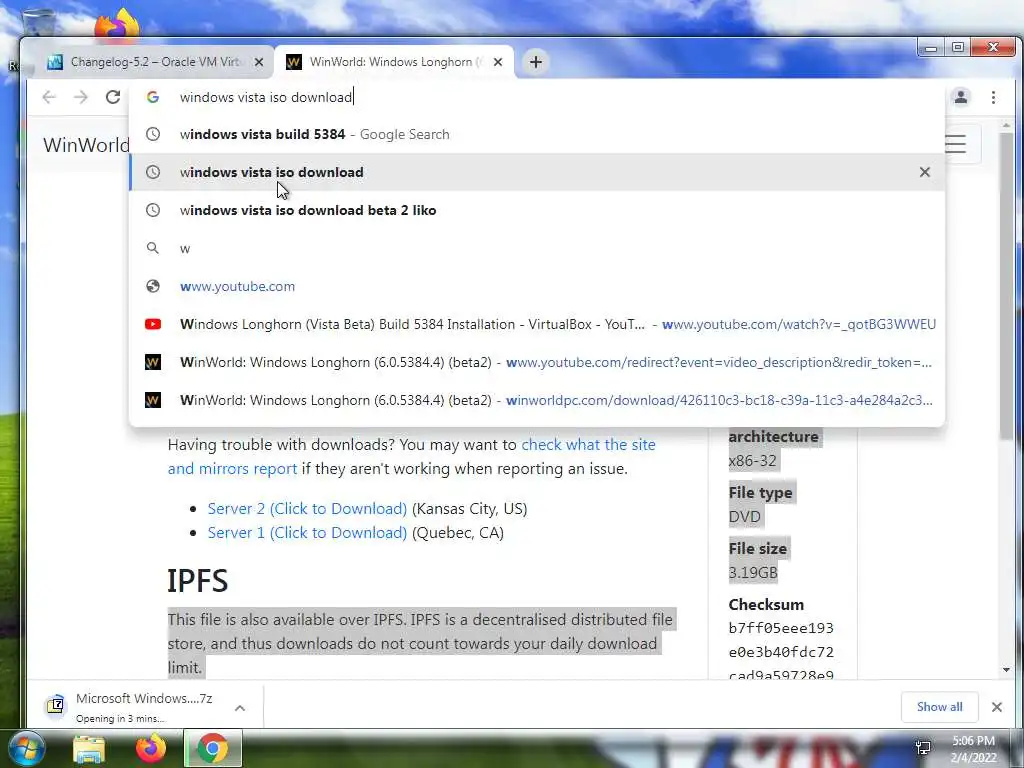The image size is (1024, 768).
Task: Reload the current page
Action: click(x=113, y=97)
